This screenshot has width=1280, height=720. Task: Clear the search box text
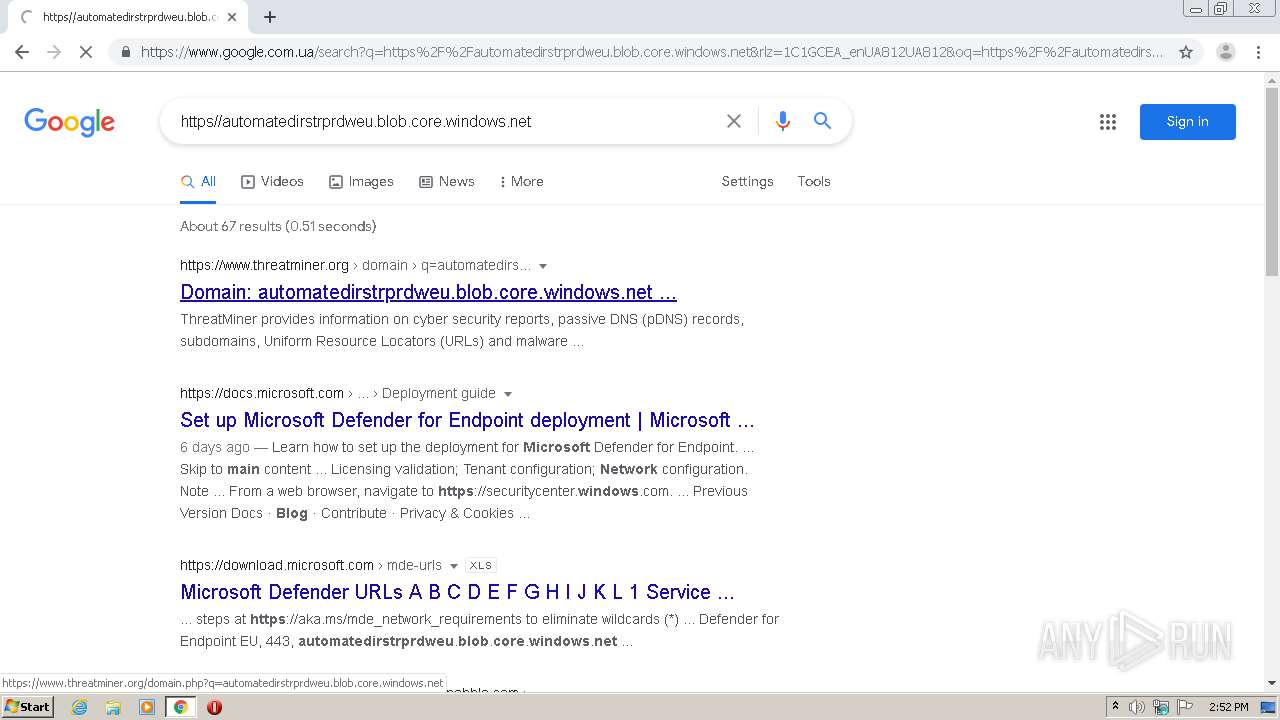[734, 121]
